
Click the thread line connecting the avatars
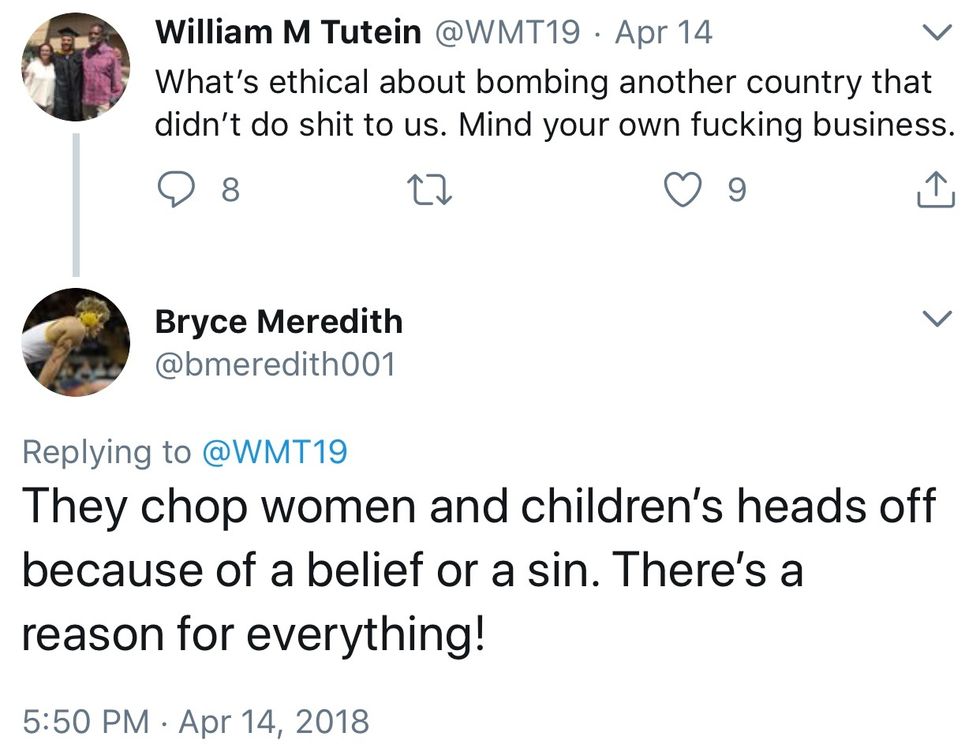click(75, 205)
